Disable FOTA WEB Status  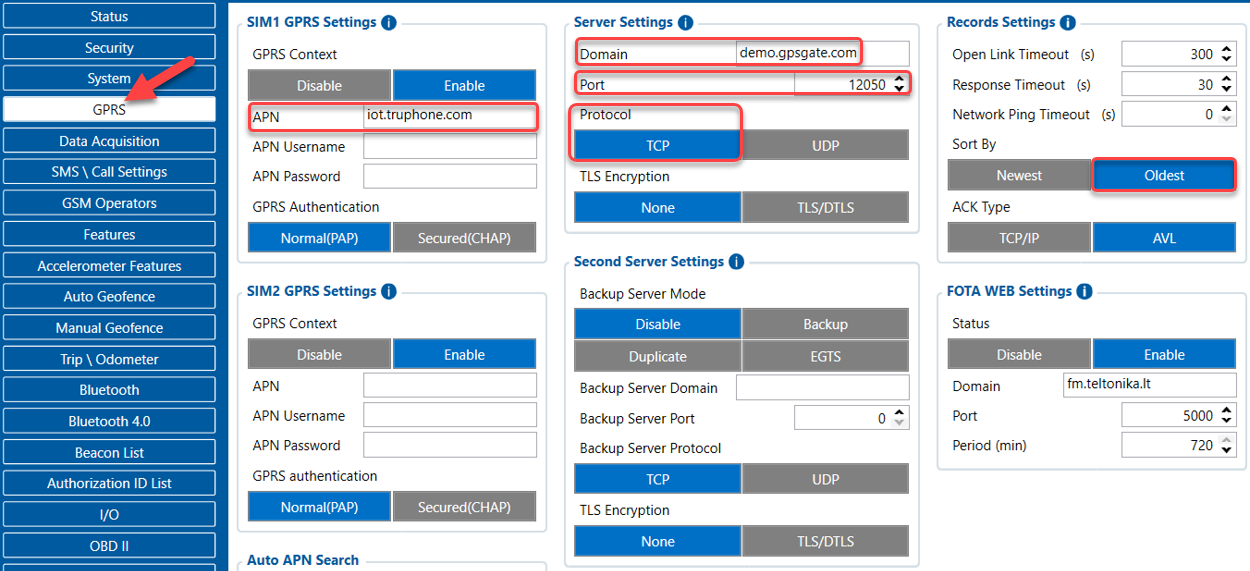[1019, 354]
